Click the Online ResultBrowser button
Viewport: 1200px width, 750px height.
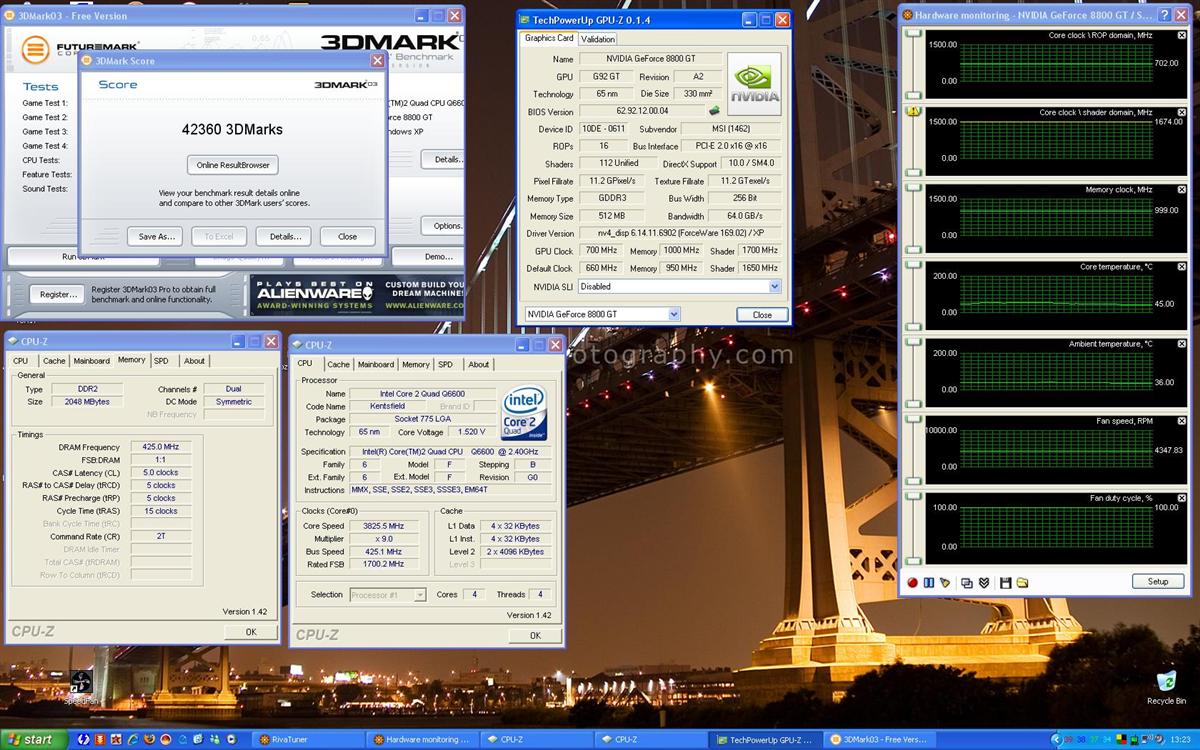[x=232, y=165]
